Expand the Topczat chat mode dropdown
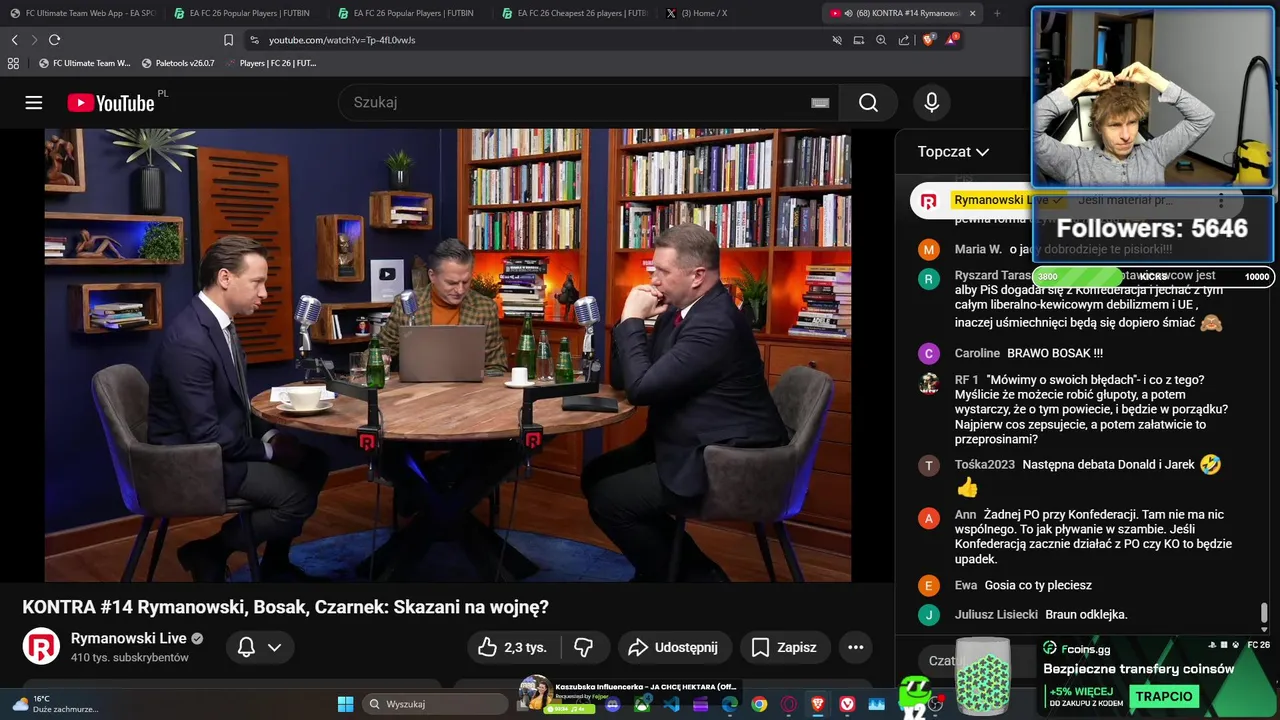This screenshot has height=720, width=1280. point(953,152)
